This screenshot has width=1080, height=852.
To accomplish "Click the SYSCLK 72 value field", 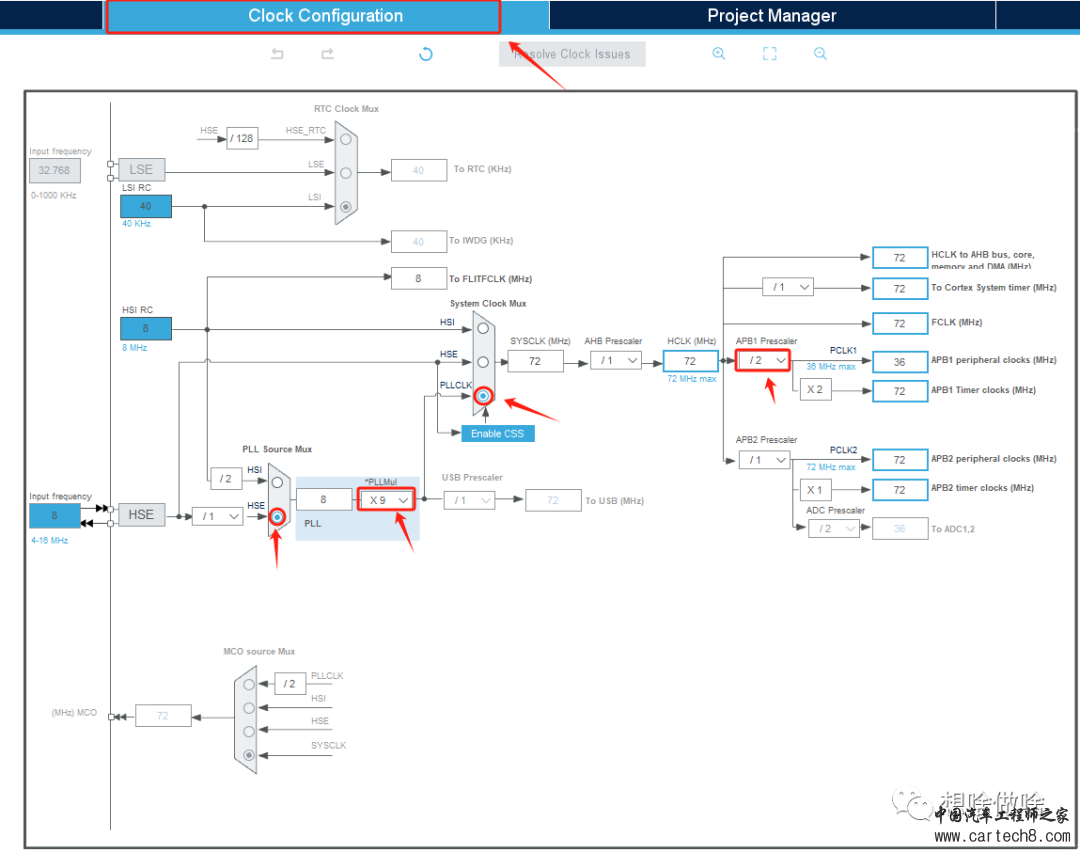I will point(535,361).
